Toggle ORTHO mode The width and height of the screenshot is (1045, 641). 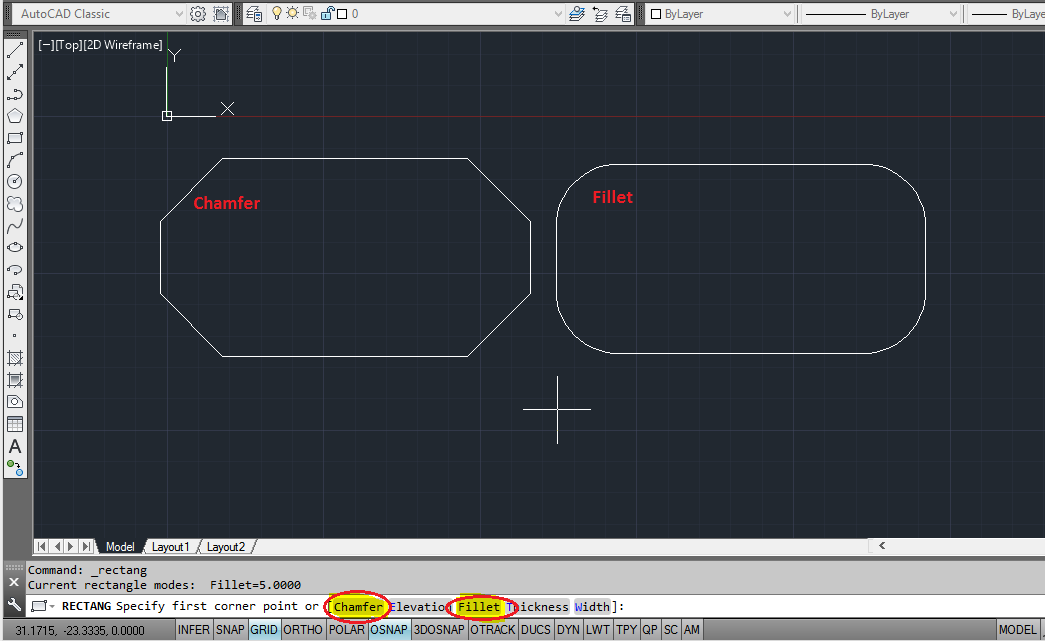click(303, 630)
